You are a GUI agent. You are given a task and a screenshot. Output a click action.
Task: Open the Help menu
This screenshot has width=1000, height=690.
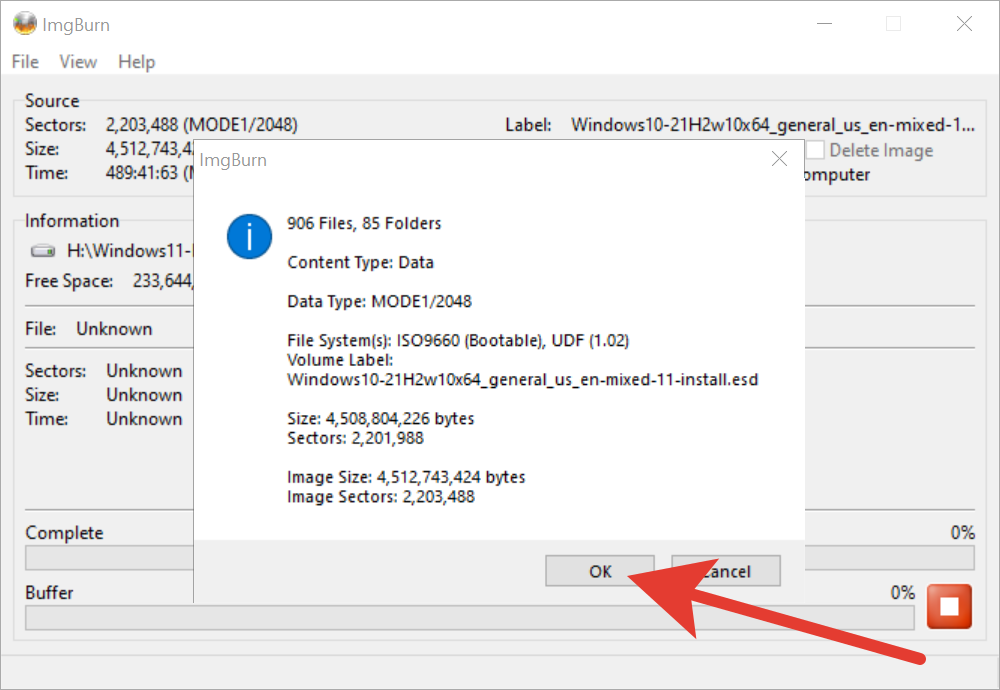pyautogui.click(x=136, y=62)
